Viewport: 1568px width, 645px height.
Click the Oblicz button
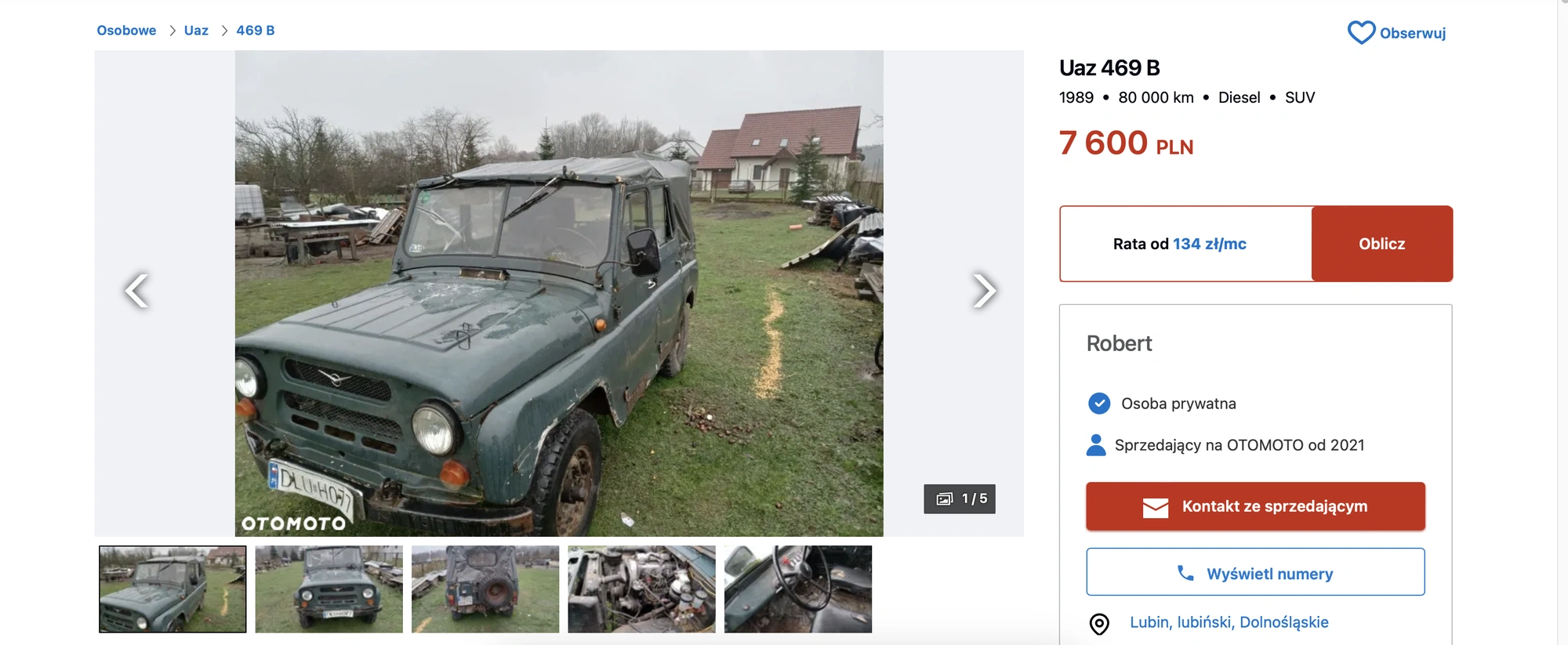tap(1381, 244)
